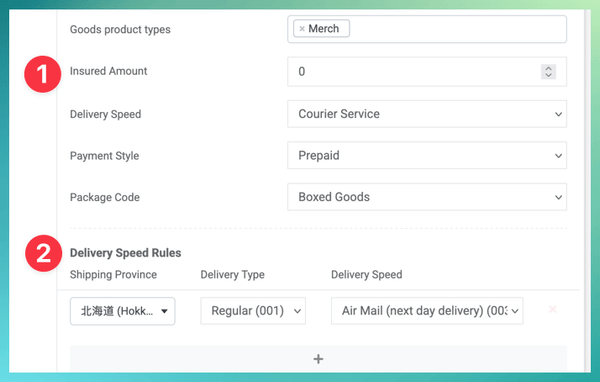
Task: Open the Regular (001) delivery type dropdown
Action: 253,311
